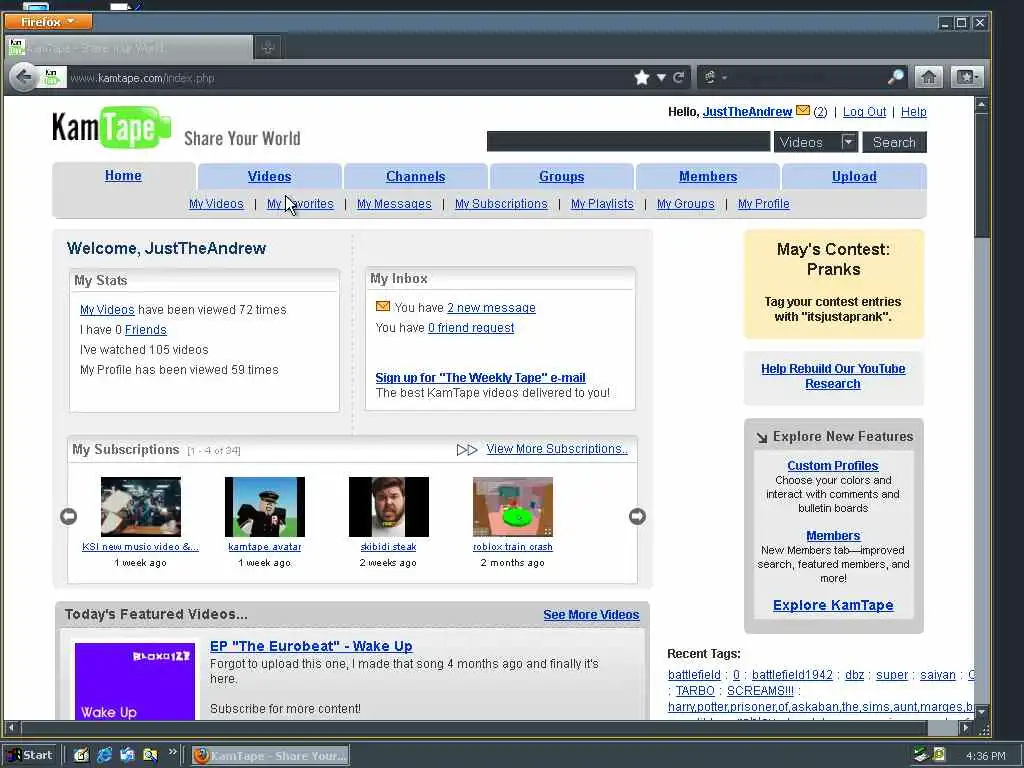
Task: Click the Search button
Action: coord(894,142)
